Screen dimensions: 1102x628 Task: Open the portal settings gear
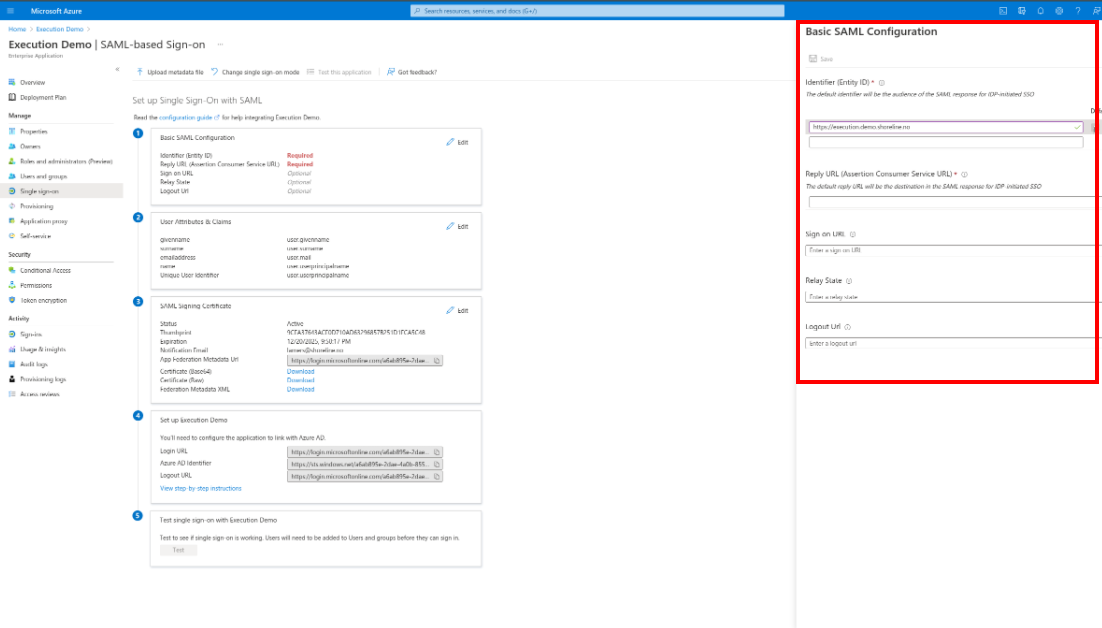[1059, 11]
